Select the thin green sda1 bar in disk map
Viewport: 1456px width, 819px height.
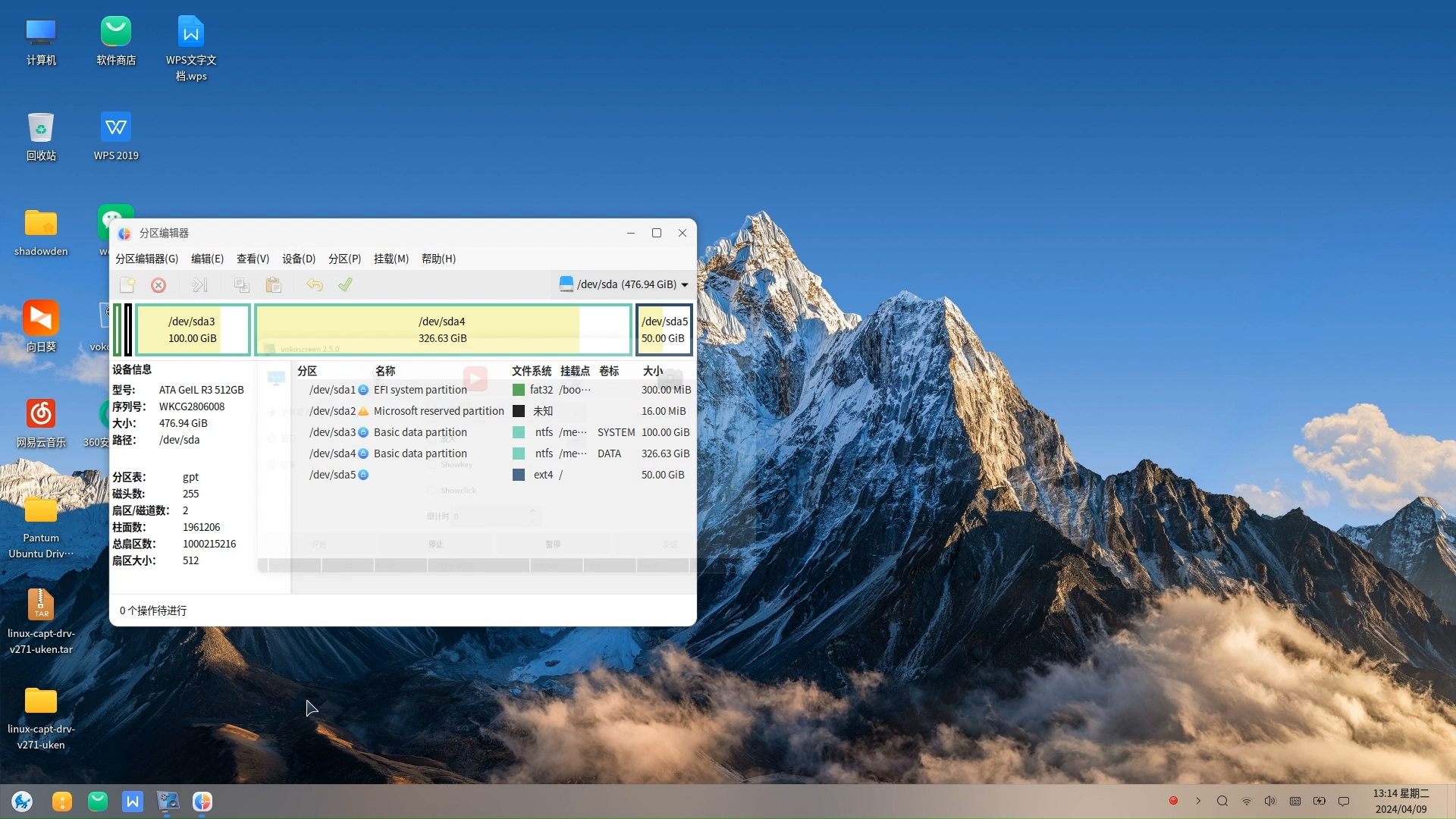[x=118, y=330]
